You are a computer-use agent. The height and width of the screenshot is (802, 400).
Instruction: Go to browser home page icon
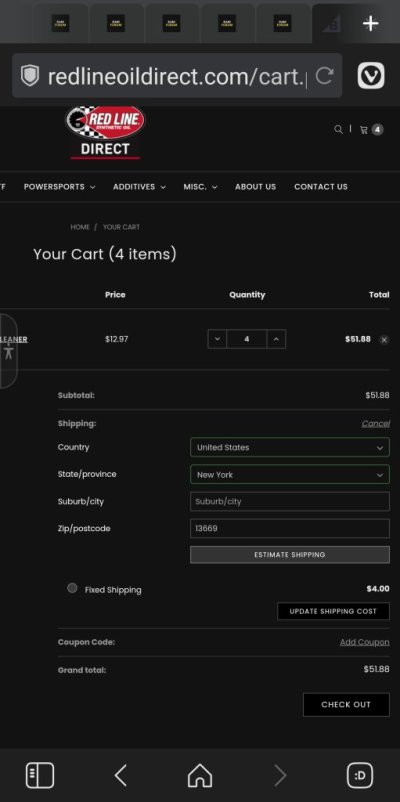click(x=200, y=775)
